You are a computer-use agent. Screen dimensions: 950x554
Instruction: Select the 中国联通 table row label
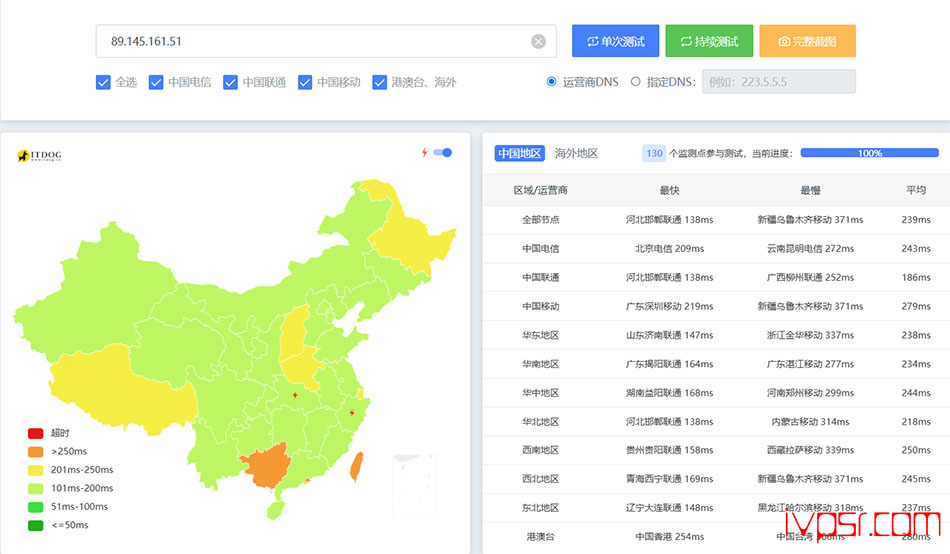click(540, 278)
